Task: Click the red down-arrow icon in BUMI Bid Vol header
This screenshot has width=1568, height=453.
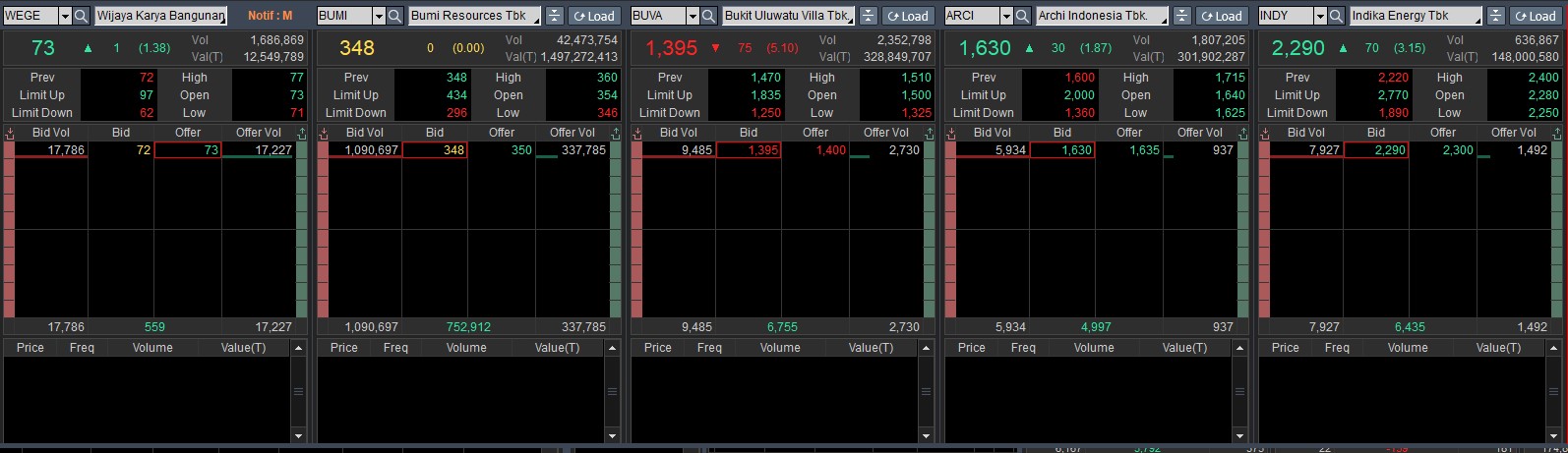Action: coord(323,133)
